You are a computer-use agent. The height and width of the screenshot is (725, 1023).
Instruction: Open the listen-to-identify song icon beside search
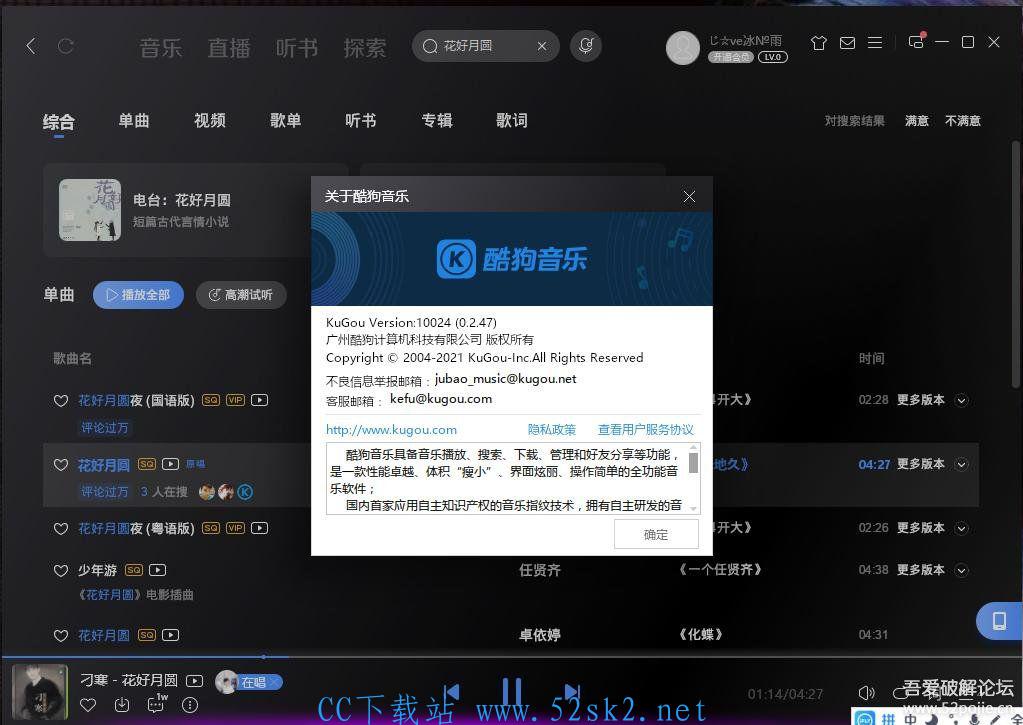586,46
